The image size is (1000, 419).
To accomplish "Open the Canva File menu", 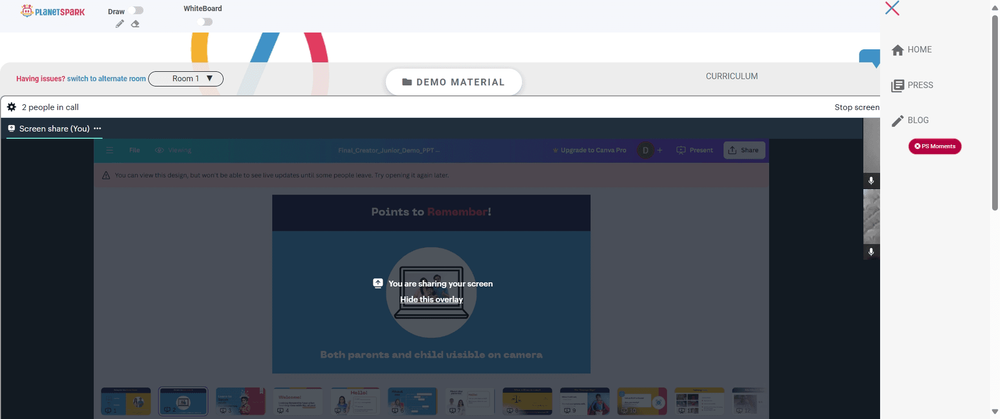I will click(x=135, y=151).
